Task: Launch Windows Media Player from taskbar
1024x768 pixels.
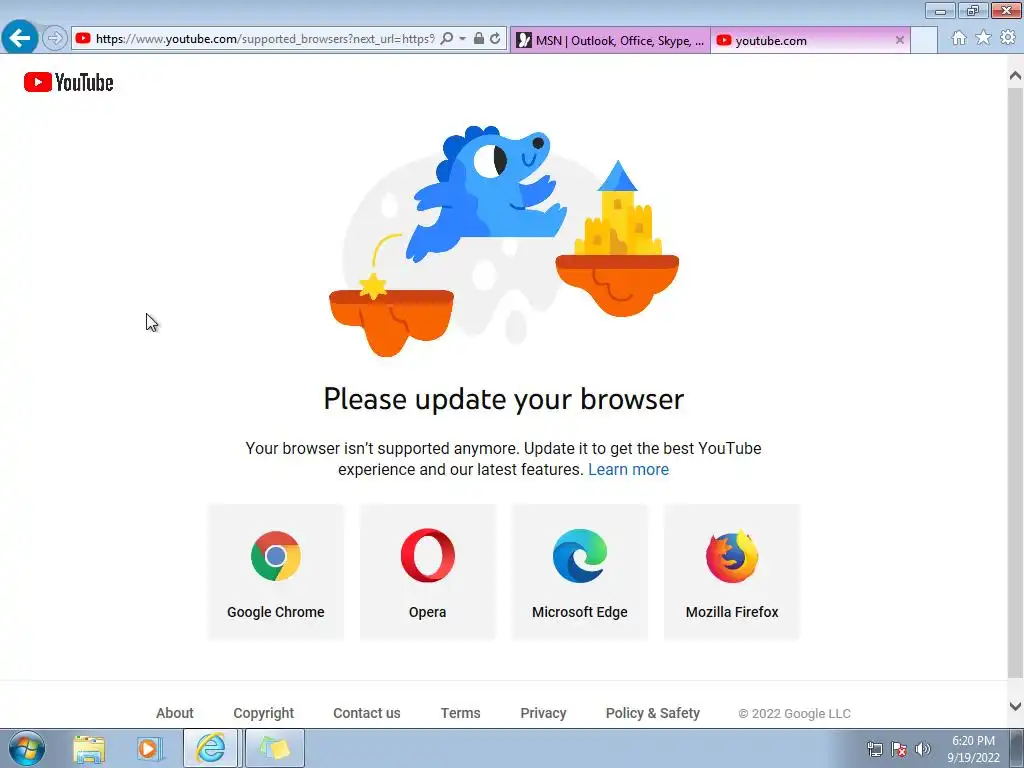Action: tap(150, 748)
